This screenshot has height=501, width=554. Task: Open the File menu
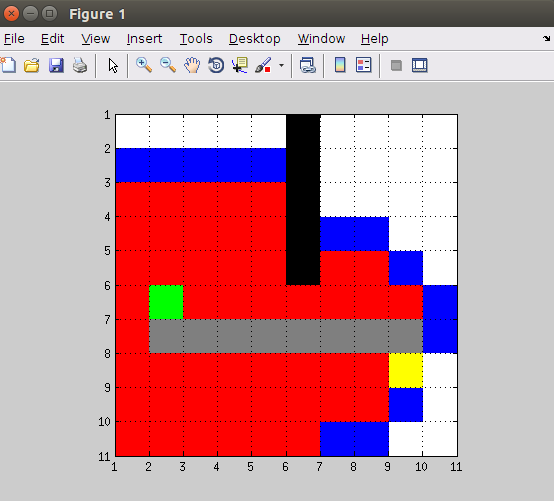coord(14,39)
